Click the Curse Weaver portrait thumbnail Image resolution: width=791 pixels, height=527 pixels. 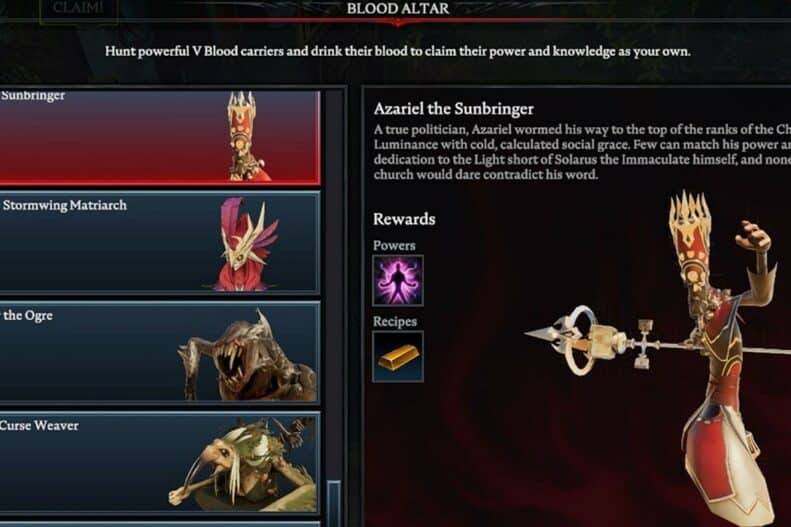pyautogui.click(x=243, y=465)
